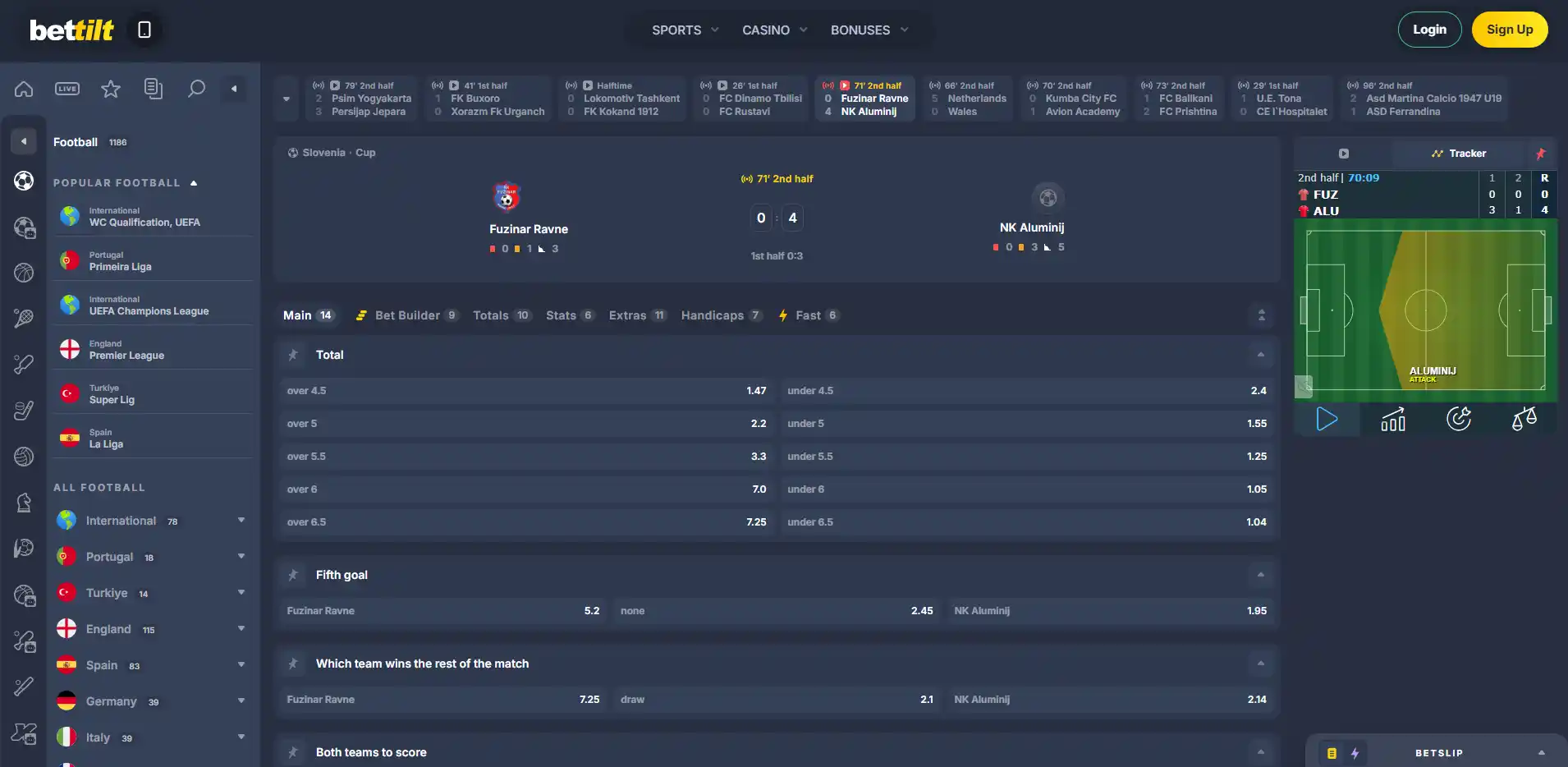Pin the Which team wins the rest market
Image resolution: width=1568 pixels, height=767 pixels.
click(293, 664)
